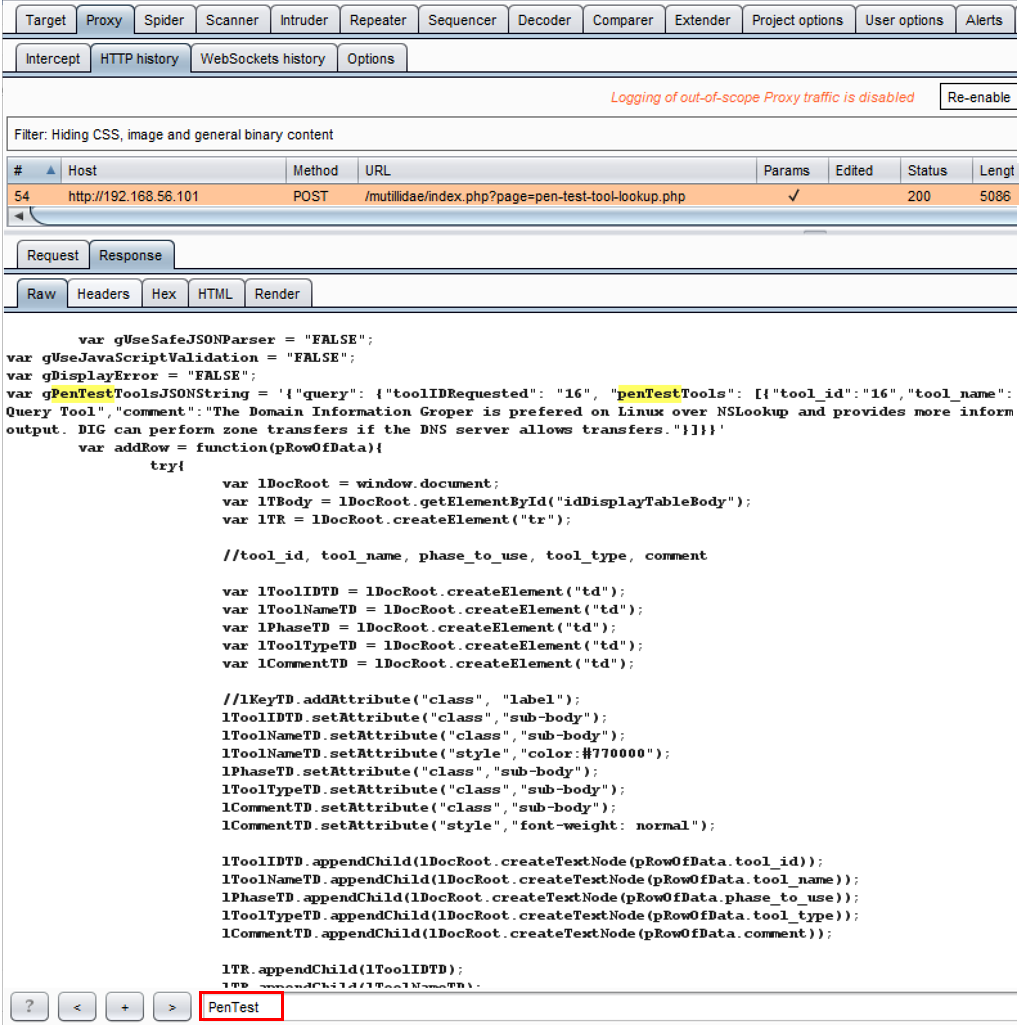Viewport: 1022px width, 1025px height.
Task: Open WebSockets history sub-tab
Action: [x=262, y=59]
